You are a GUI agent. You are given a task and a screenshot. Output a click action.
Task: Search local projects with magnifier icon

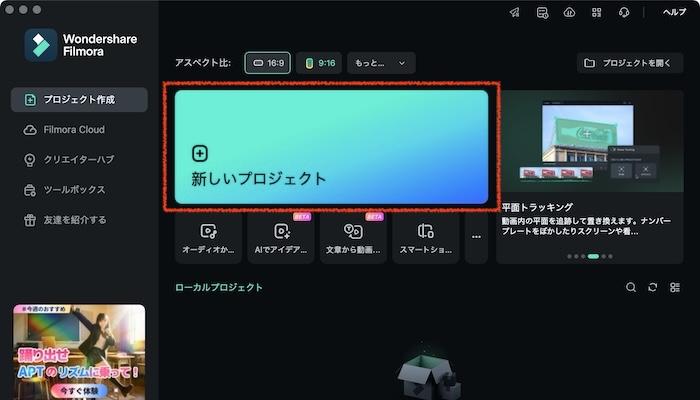pos(631,287)
